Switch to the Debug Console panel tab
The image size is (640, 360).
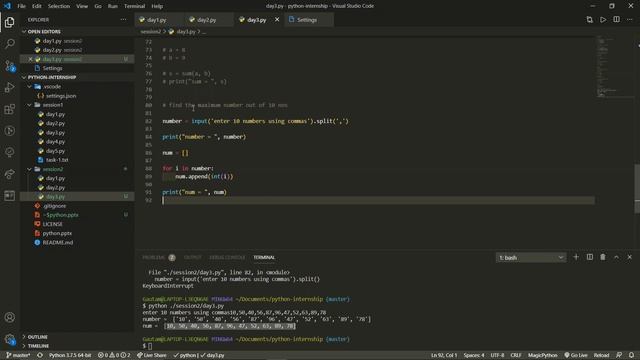coord(227,258)
